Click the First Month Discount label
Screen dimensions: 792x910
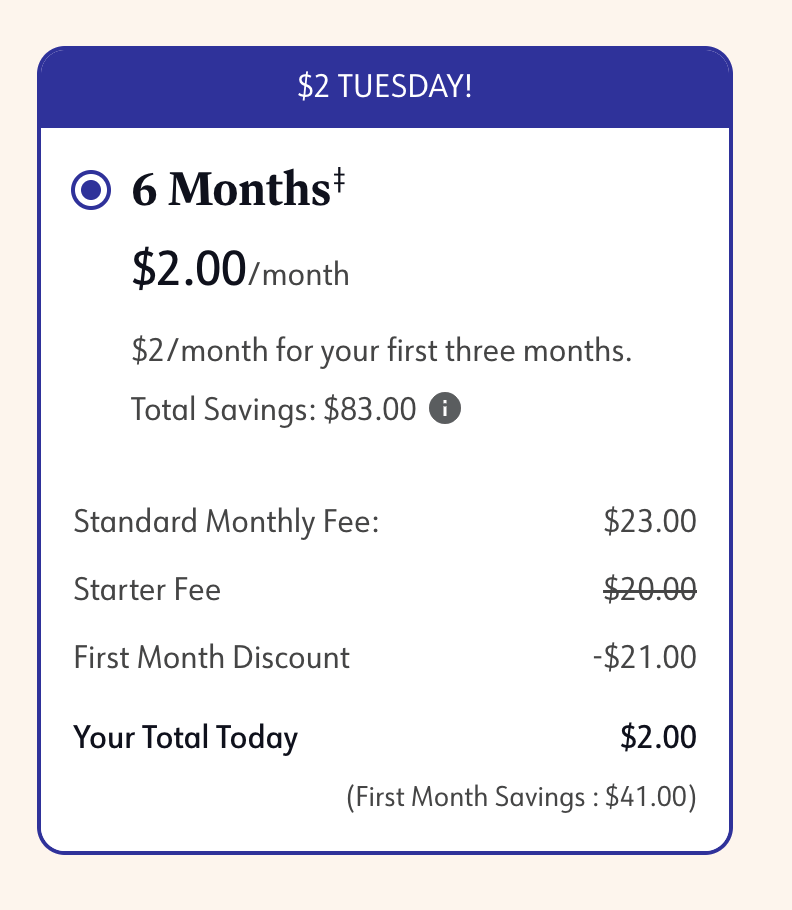coord(212,658)
